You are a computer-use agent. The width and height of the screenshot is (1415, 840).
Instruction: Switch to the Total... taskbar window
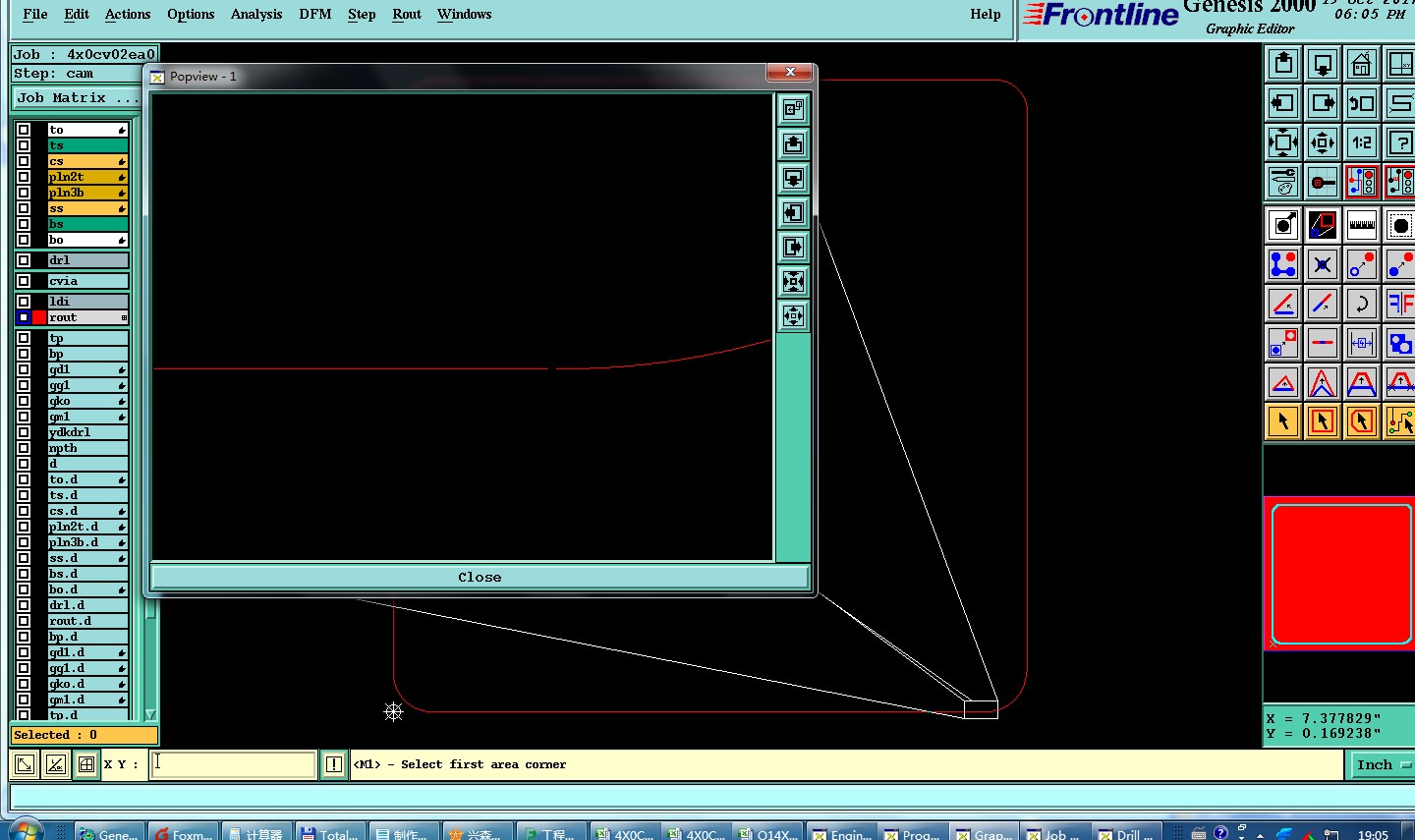(330, 833)
